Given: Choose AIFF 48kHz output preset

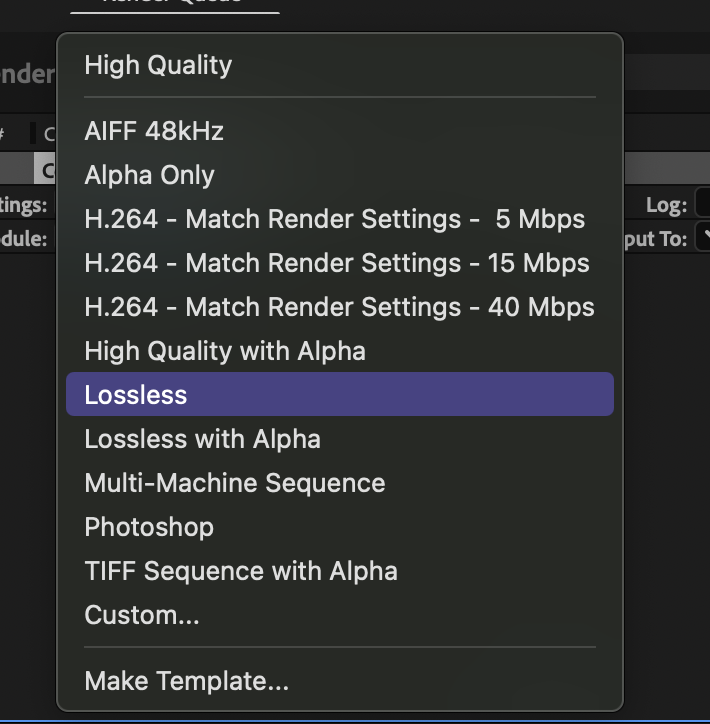Looking at the screenshot, I should pyautogui.click(x=340, y=131).
